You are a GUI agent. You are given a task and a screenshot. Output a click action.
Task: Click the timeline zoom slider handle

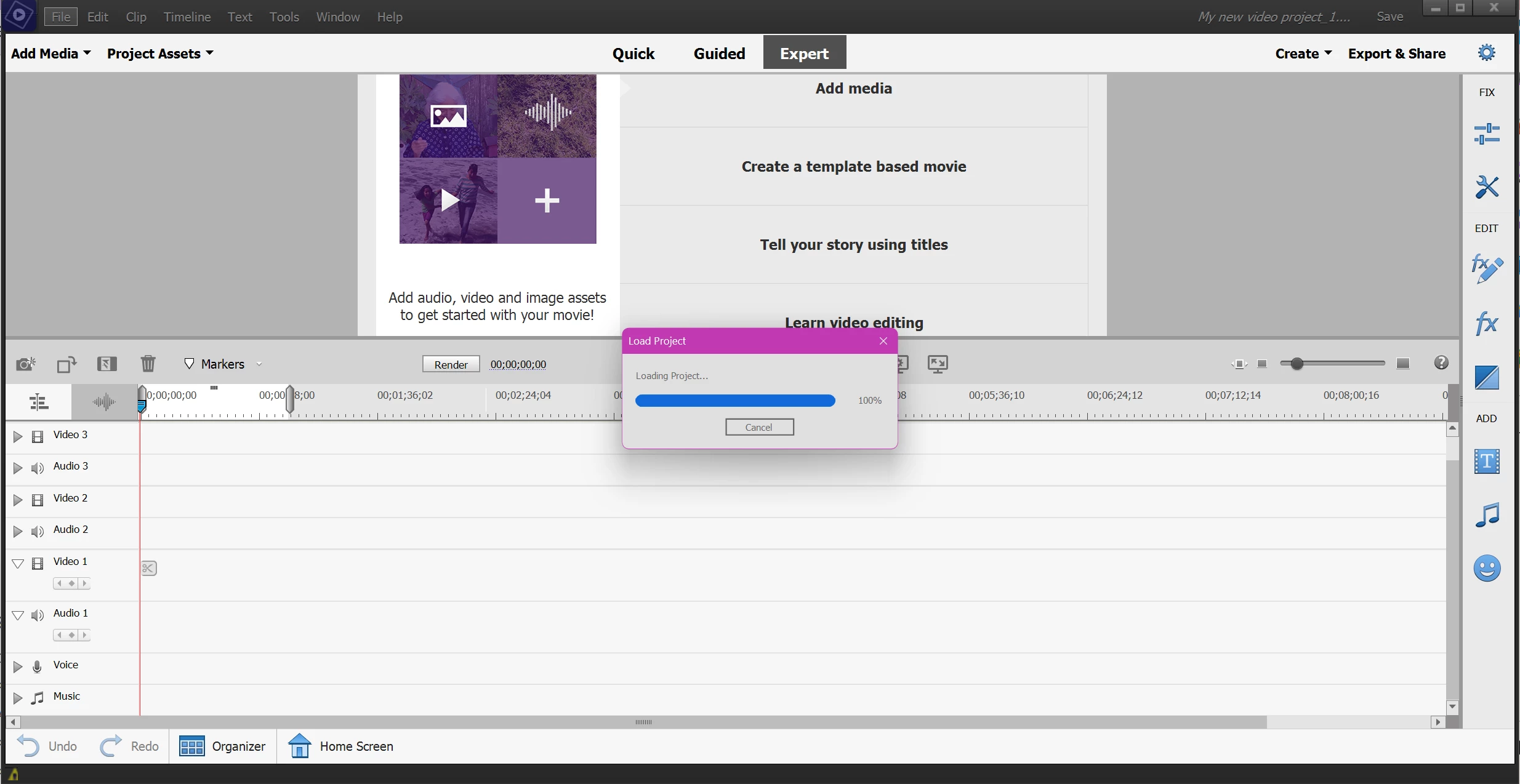tap(1297, 364)
